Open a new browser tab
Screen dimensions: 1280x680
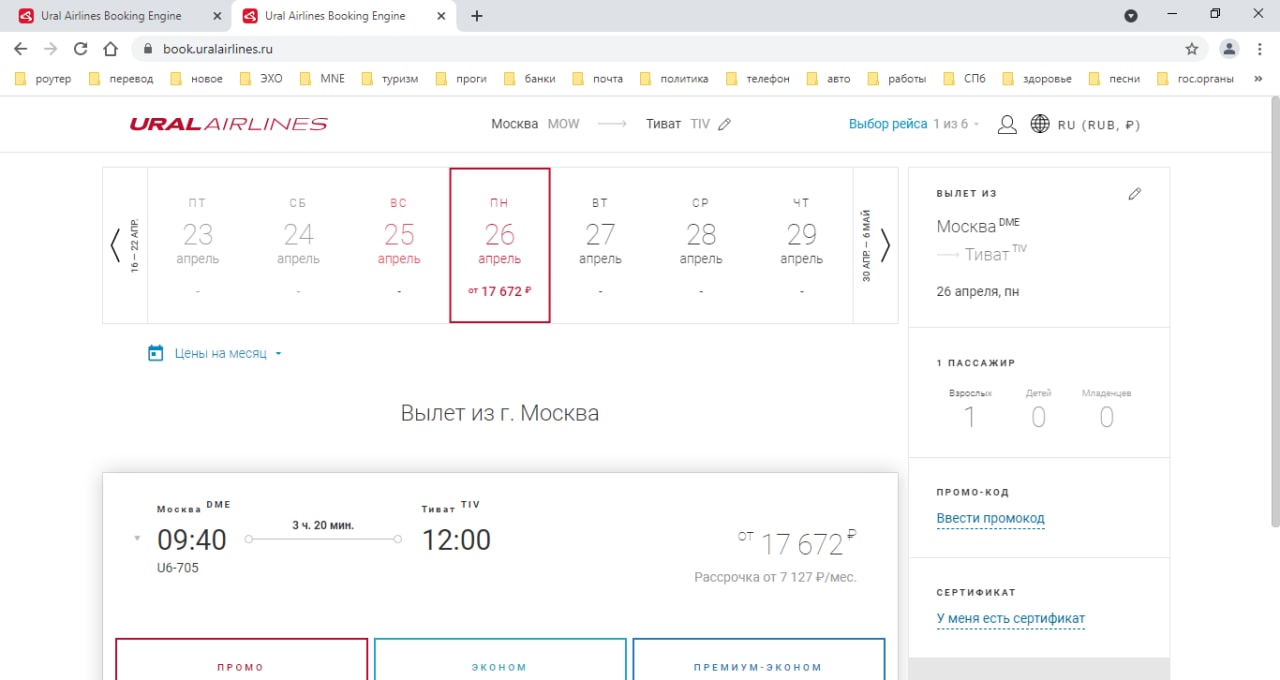point(477,16)
